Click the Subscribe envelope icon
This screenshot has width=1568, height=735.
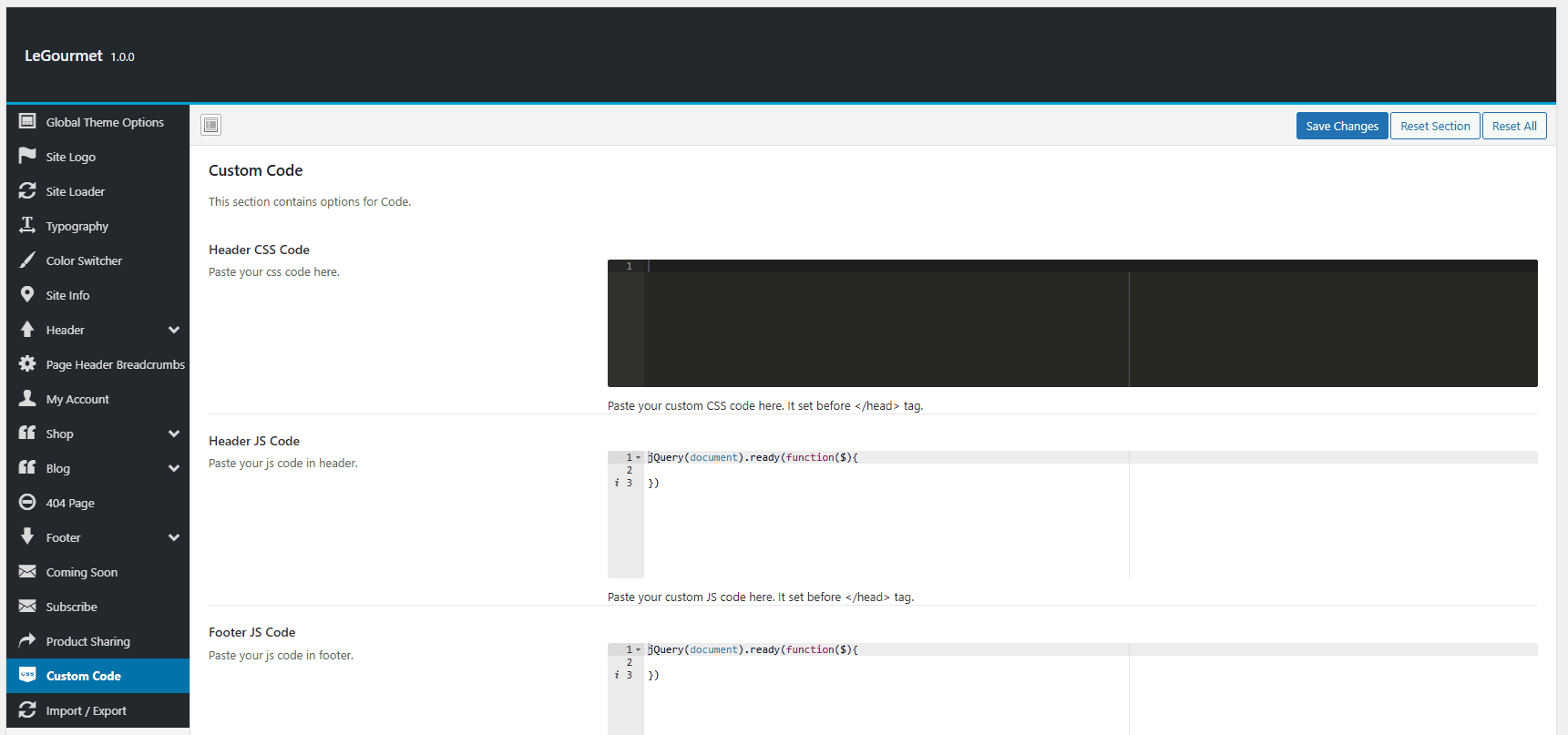pos(27,606)
